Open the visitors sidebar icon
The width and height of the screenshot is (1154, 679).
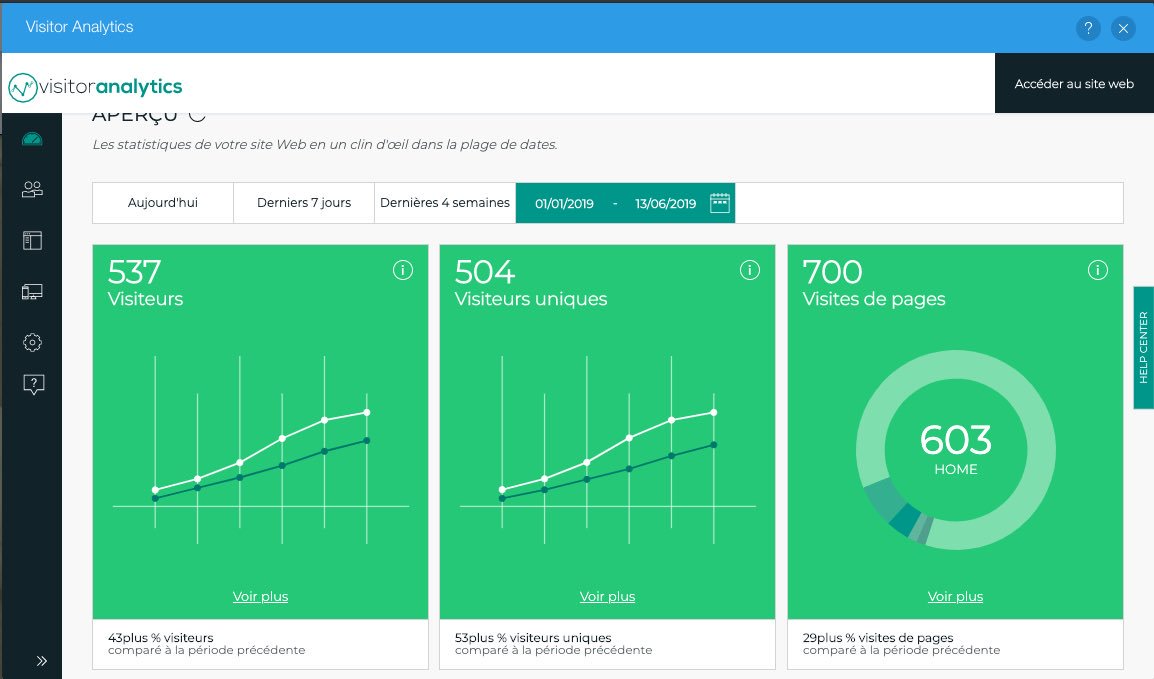click(x=32, y=190)
